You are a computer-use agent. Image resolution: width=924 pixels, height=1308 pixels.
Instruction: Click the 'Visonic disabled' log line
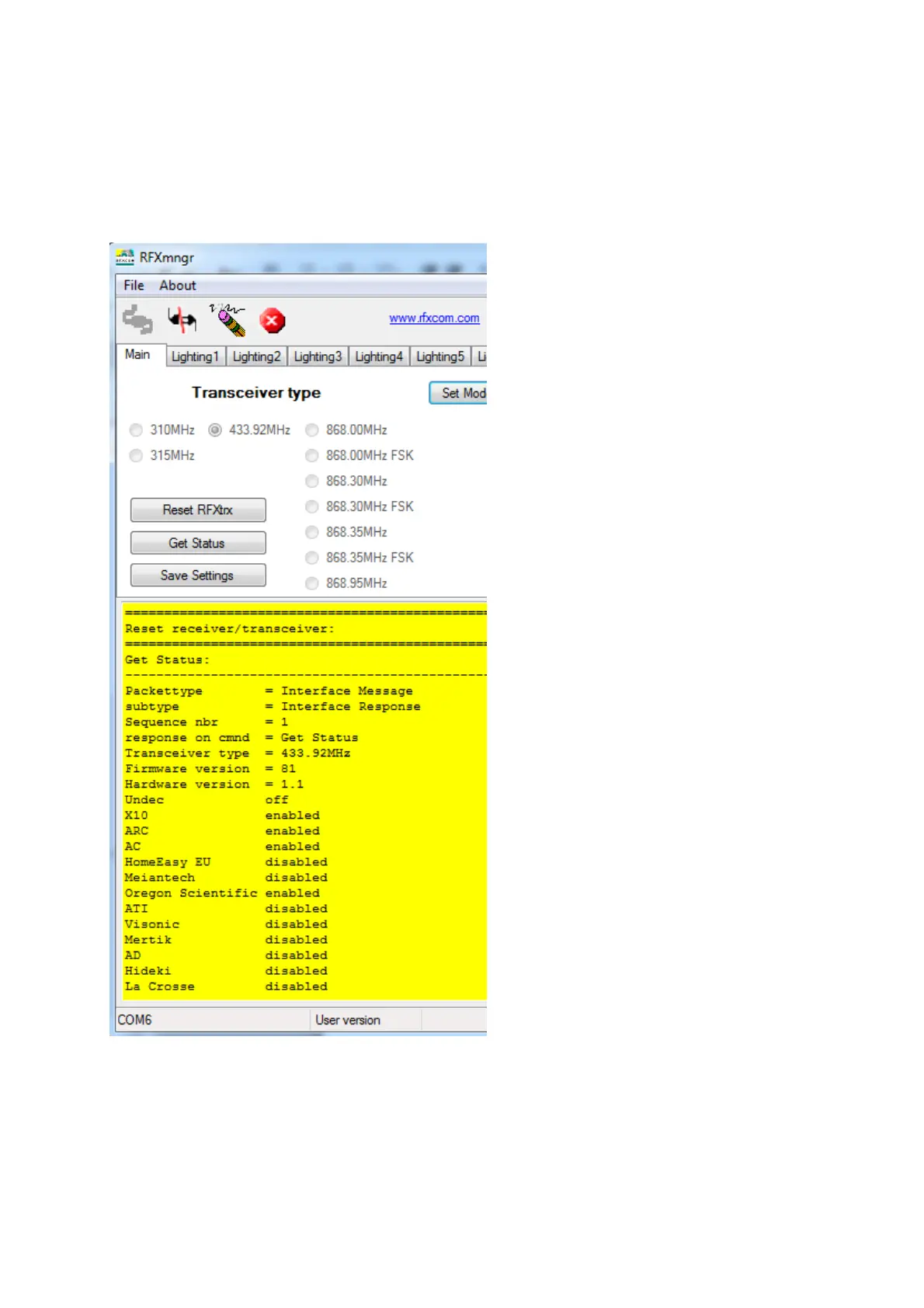pyautogui.click(x=226, y=924)
